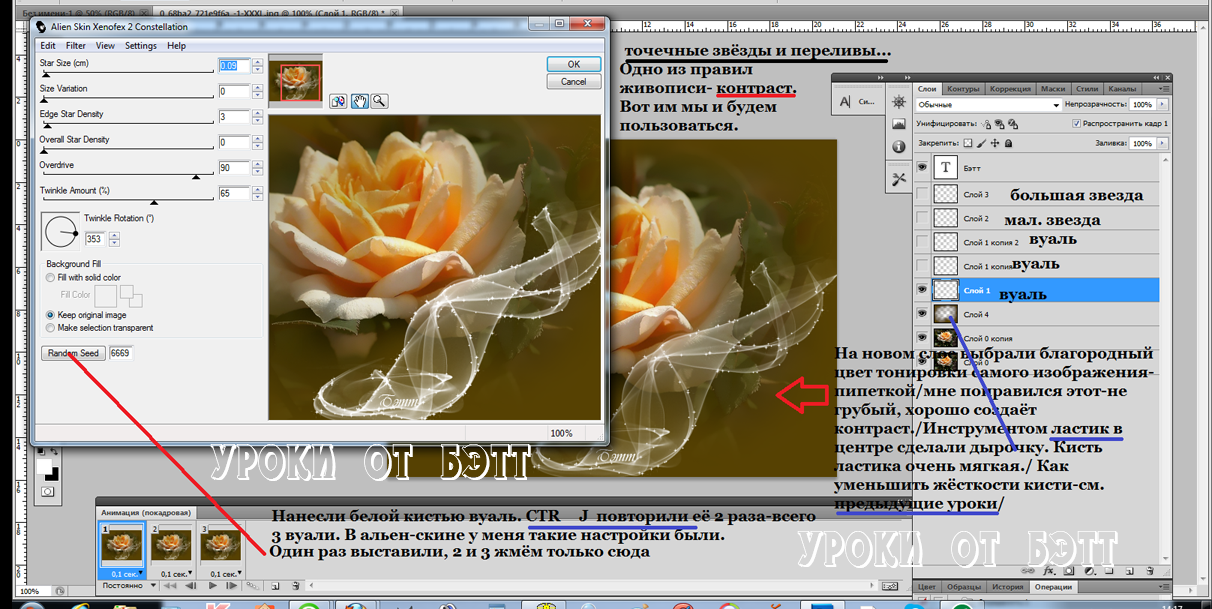
Task: Go to previous animation frame
Action: [x=191, y=586]
